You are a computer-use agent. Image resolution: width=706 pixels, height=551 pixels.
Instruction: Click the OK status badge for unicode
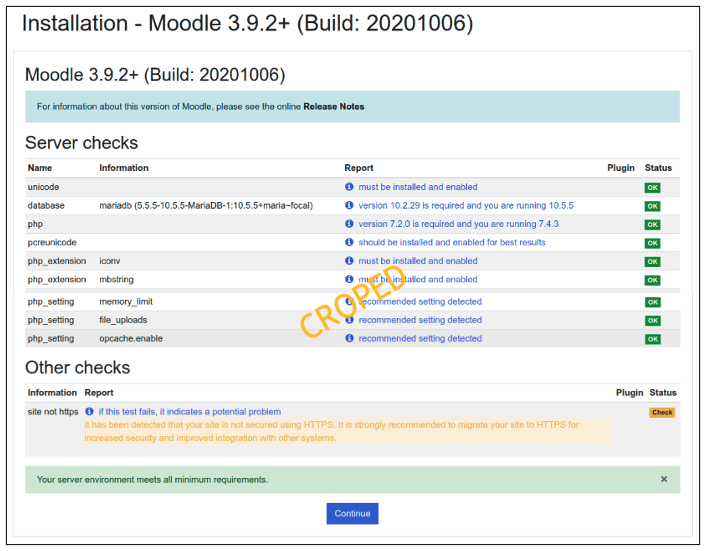[652, 188]
